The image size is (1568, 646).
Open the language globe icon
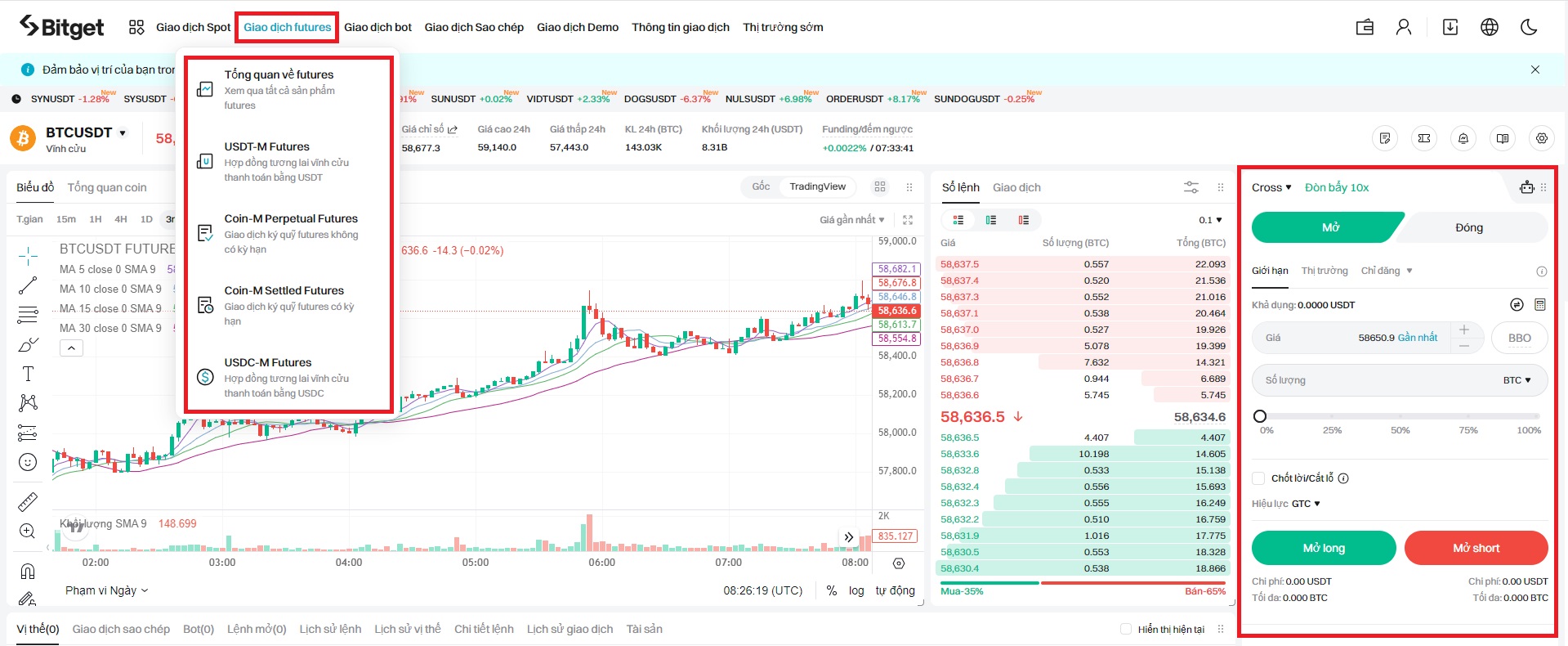[x=1490, y=27]
